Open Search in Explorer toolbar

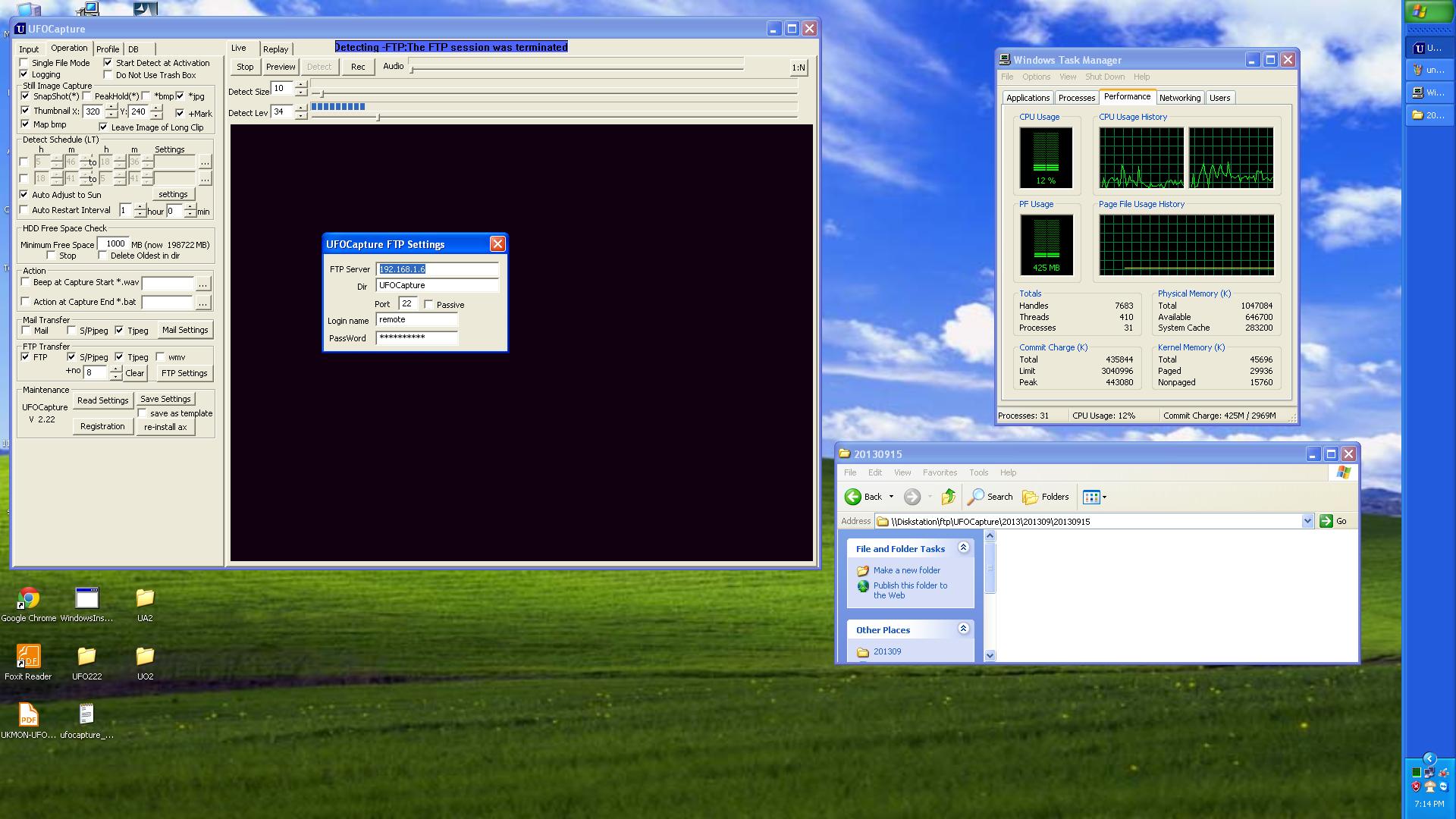click(x=990, y=497)
